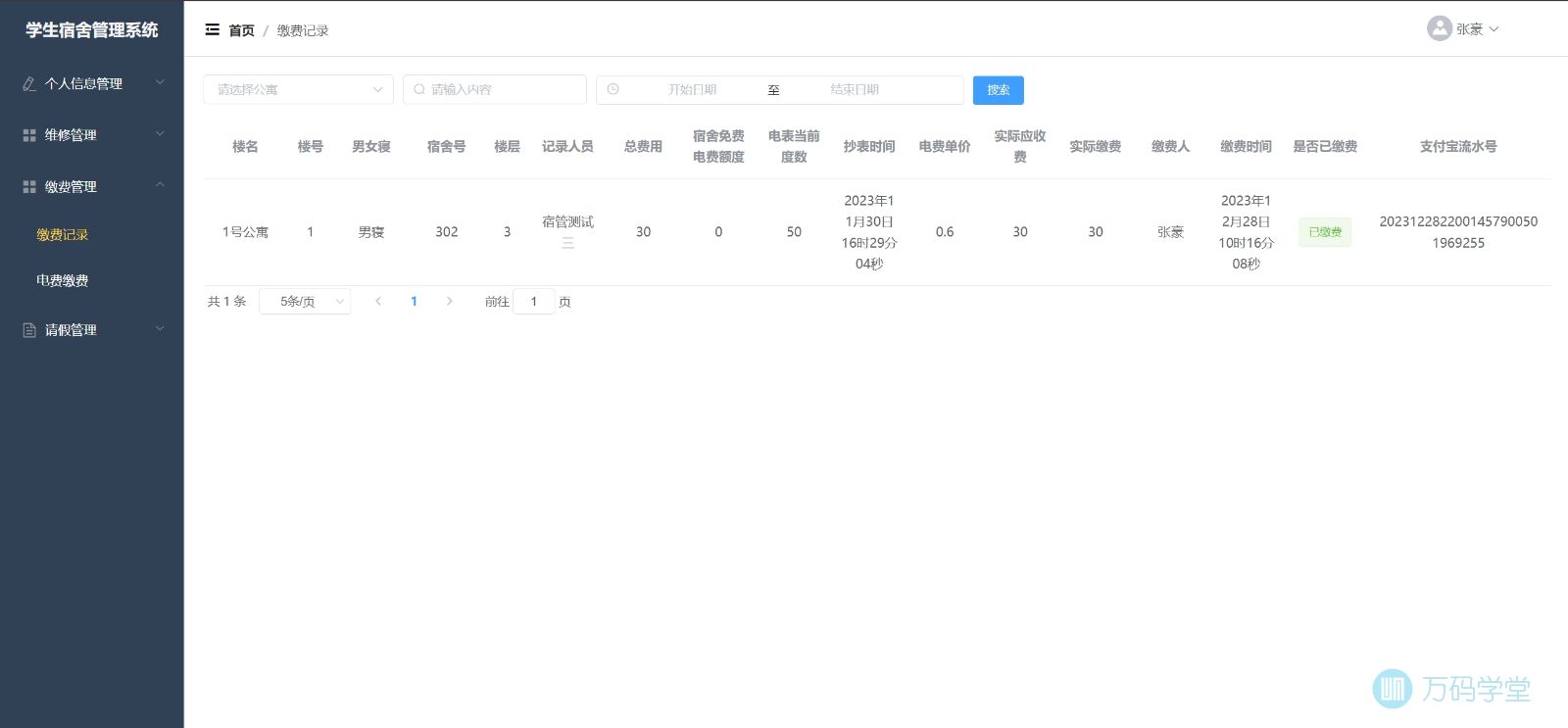Open the 电费缴费 submenu item
Viewport: 1568px width, 728px height.
[63, 280]
